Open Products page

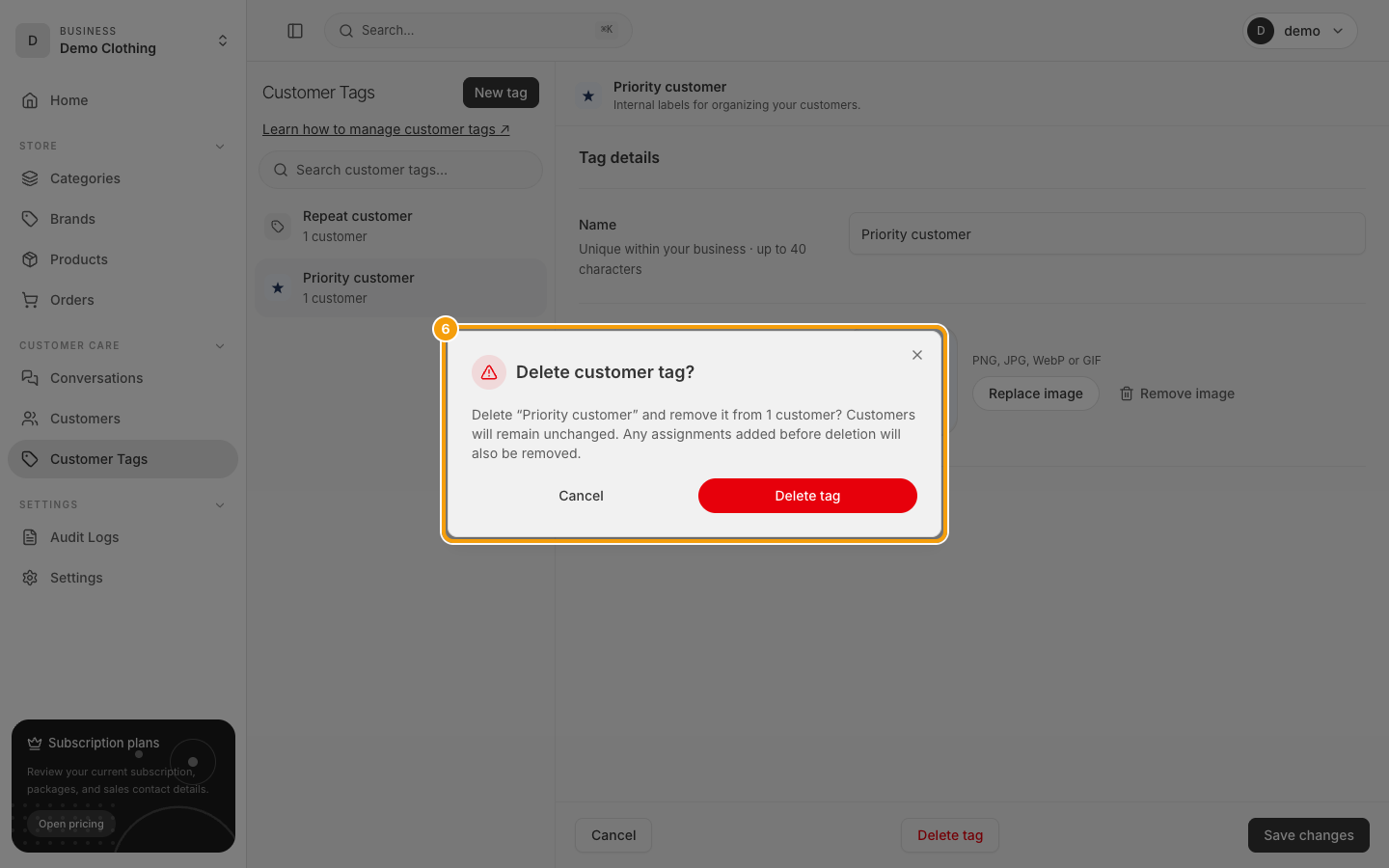(123, 259)
